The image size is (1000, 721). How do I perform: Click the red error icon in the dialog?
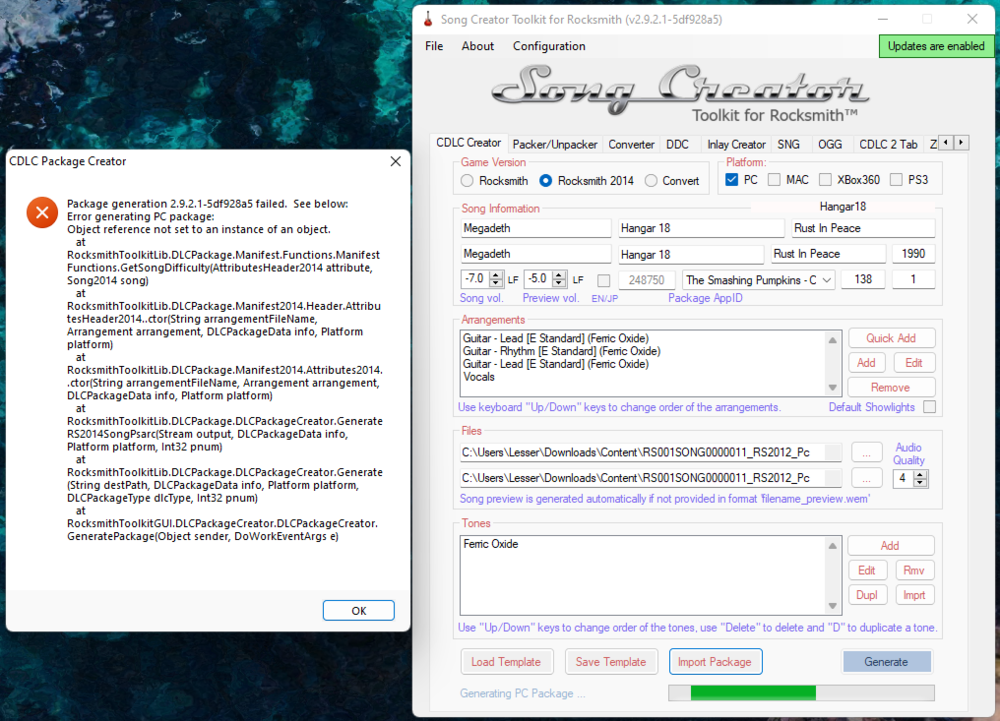pos(41,212)
